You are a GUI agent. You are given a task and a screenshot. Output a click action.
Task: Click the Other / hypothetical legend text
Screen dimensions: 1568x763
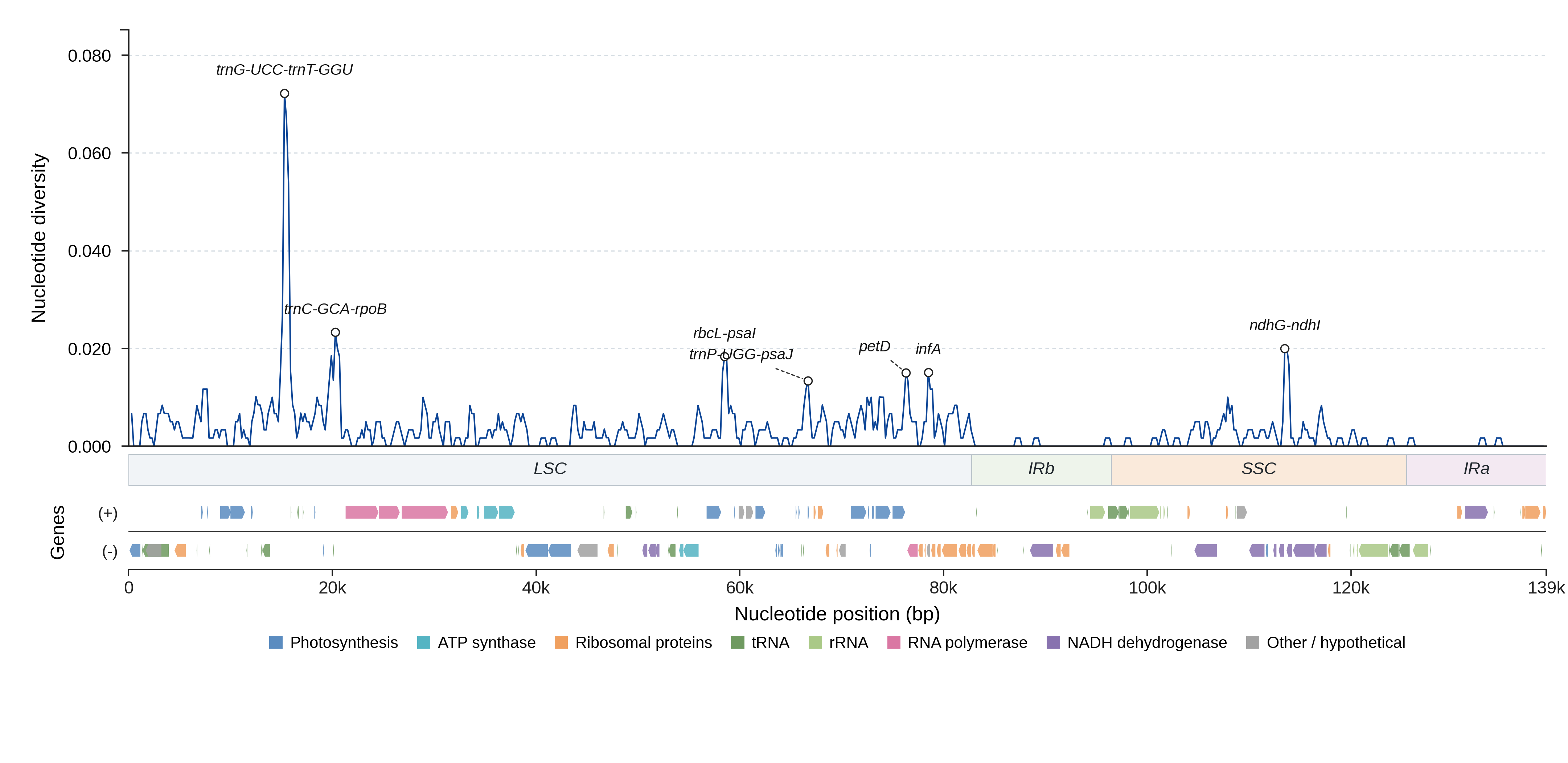tap(1335, 642)
